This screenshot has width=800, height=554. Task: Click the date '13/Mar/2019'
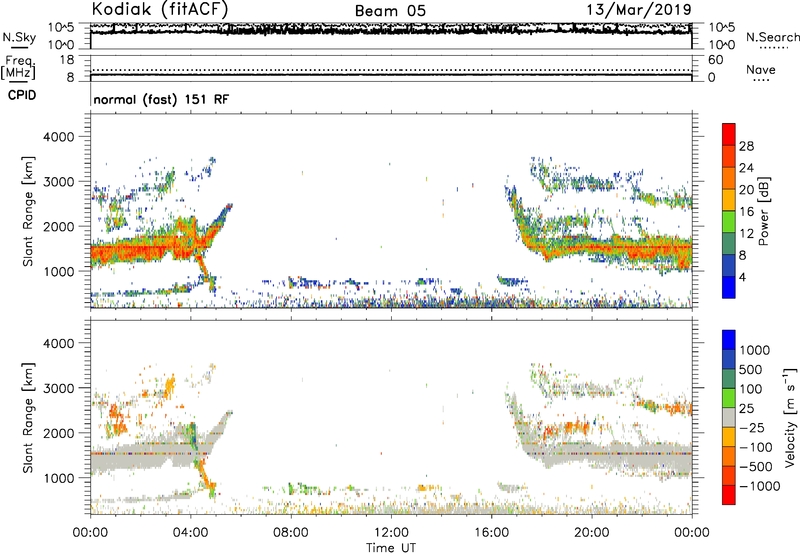coord(639,10)
